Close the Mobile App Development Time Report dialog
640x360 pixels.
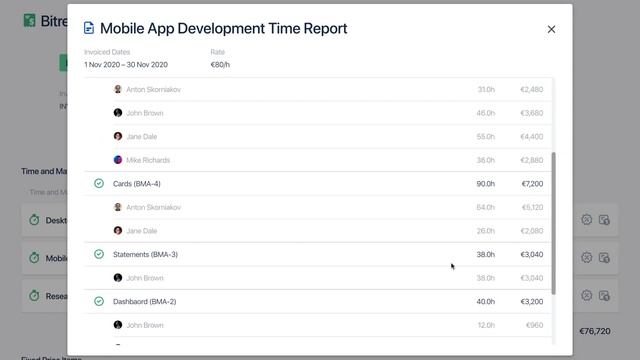[551, 29]
